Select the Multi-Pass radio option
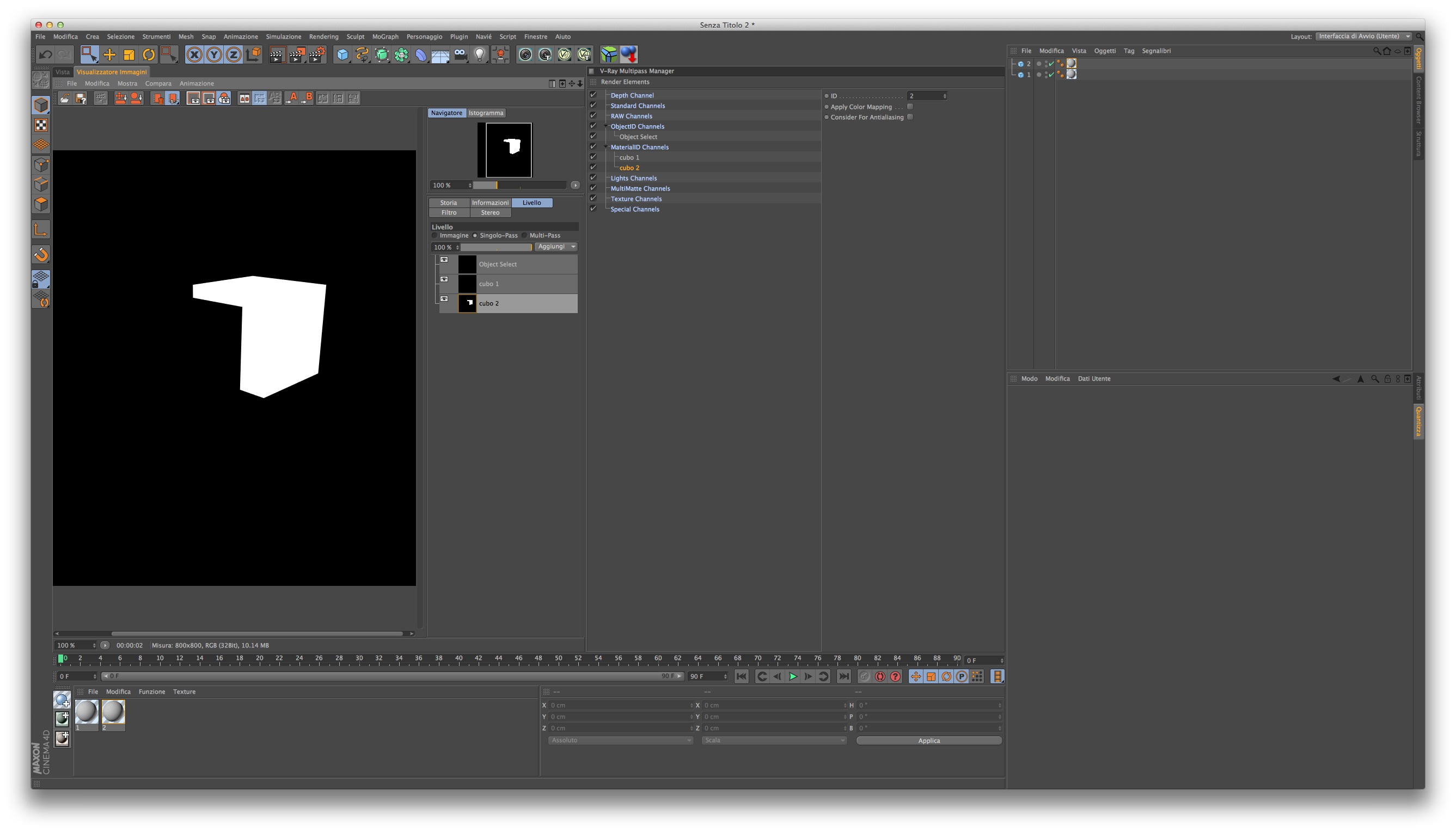The width and height of the screenshot is (1456, 832). [x=524, y=235]
